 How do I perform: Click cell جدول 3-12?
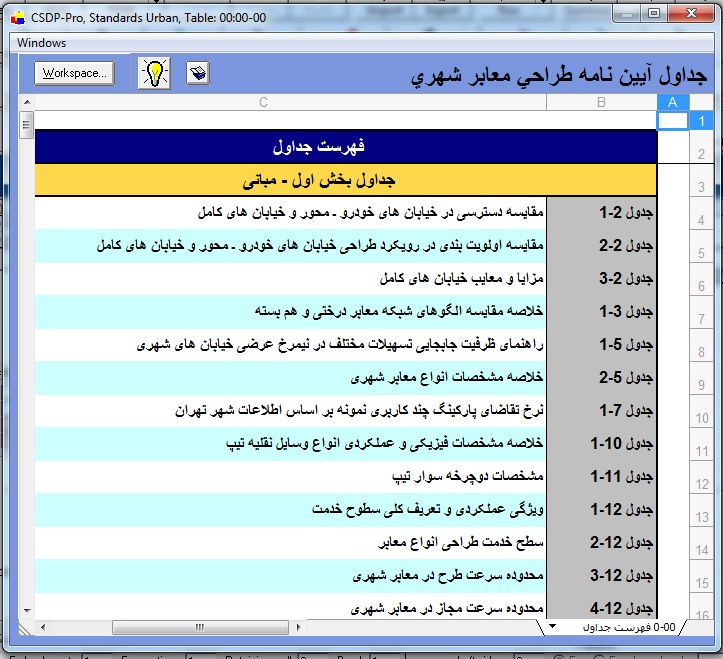pos(602,576)
